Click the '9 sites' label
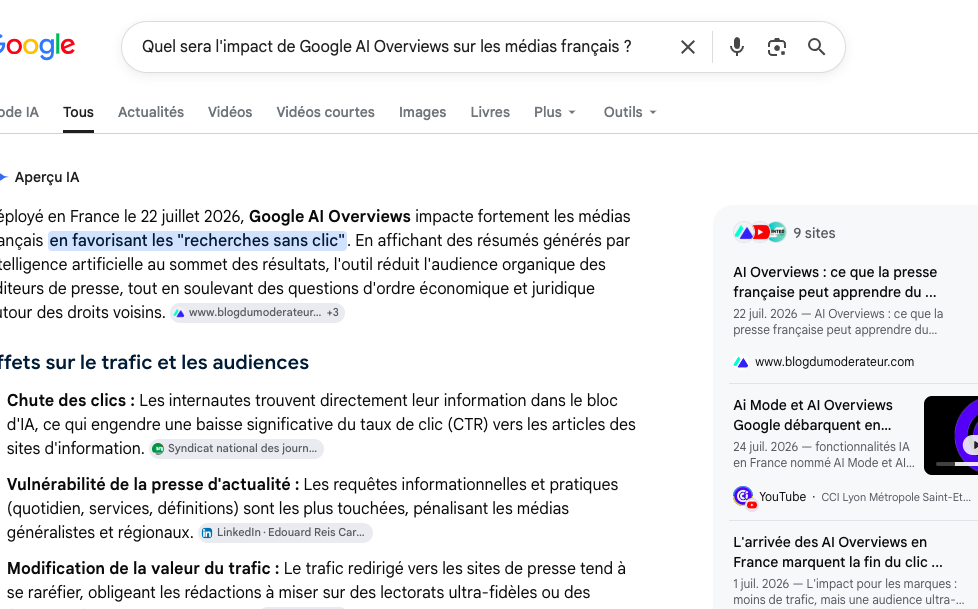The image size is (978, 609). pos(814,233)
